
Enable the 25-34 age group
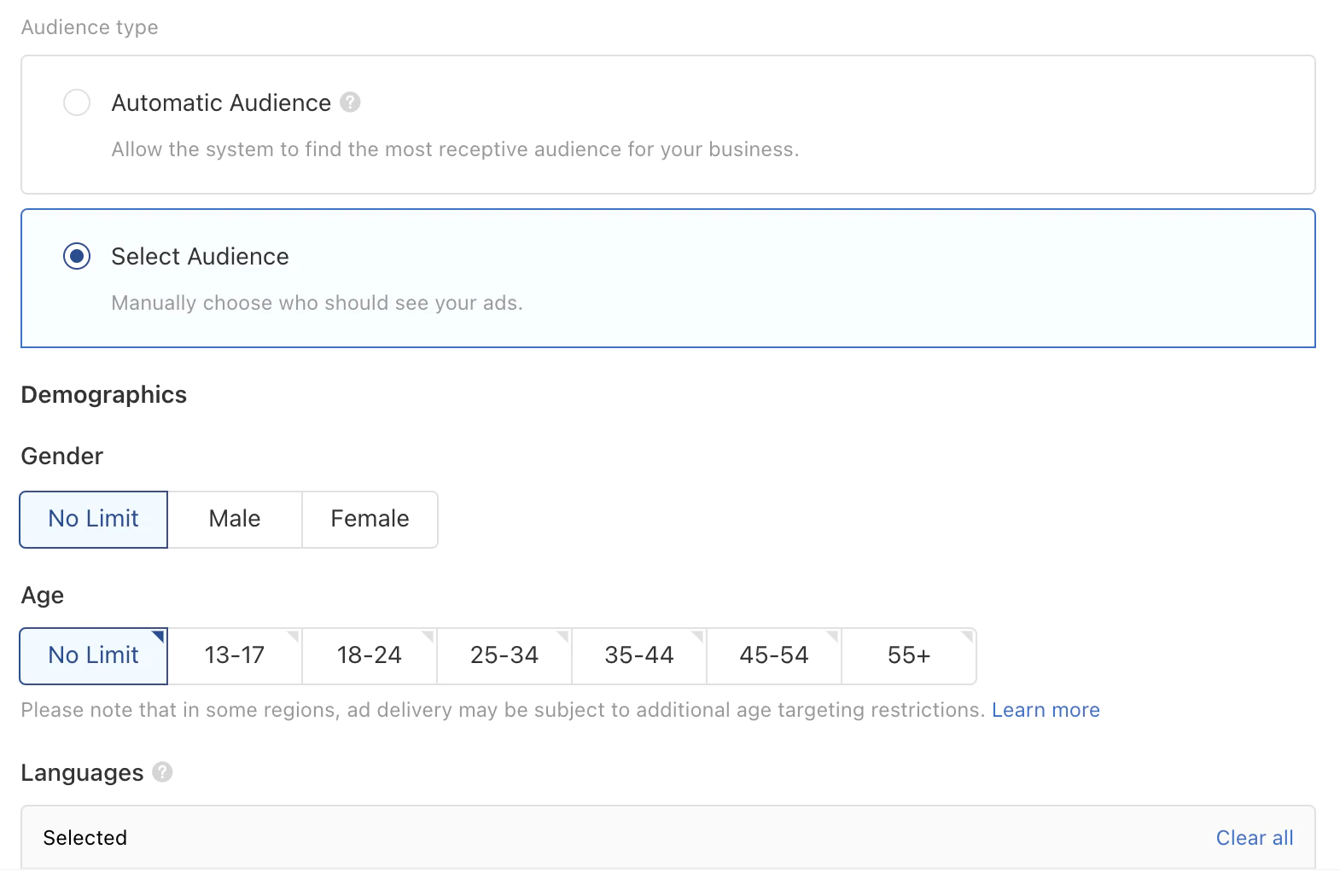(504, 655)
